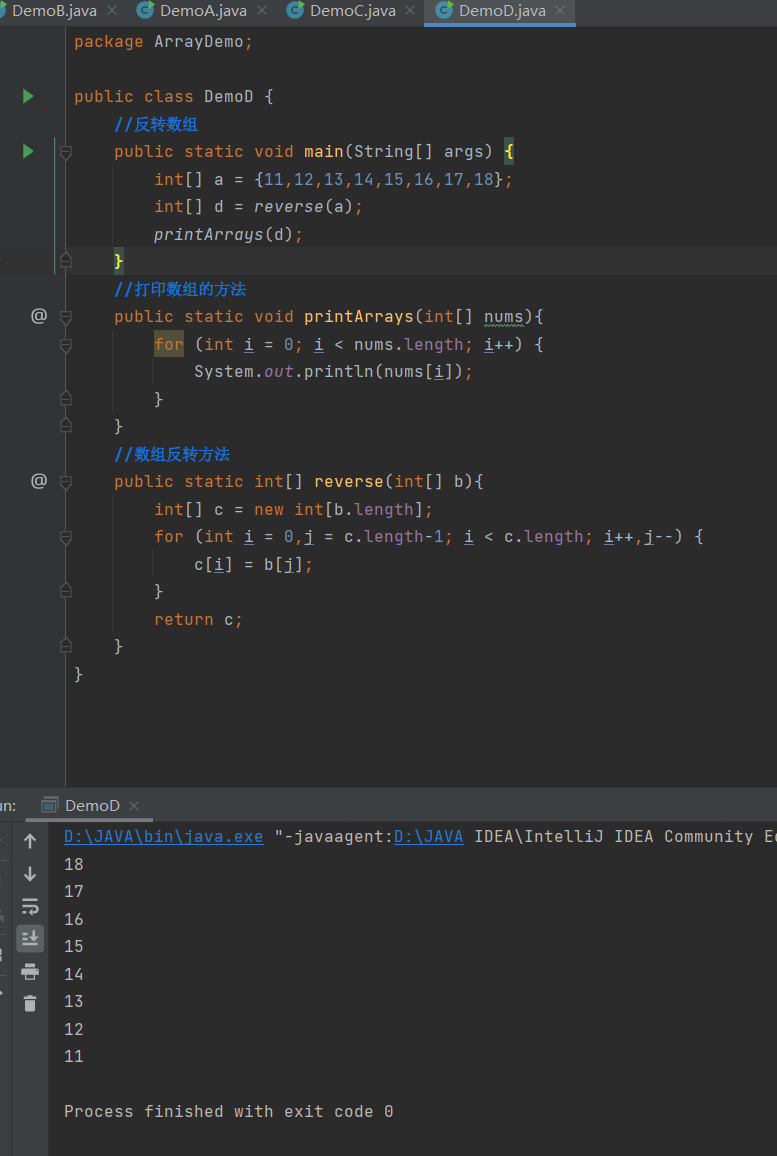
Task: Click run arrow beside main method
Action: pos(28,151)
